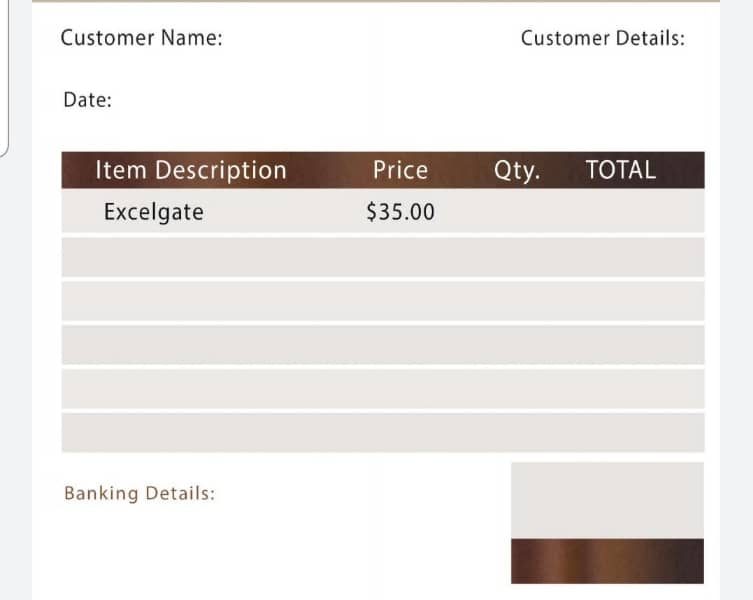This screenshot has width=753, height=600.
Task: Click the Price column header
Action: (x=401, y=170)
